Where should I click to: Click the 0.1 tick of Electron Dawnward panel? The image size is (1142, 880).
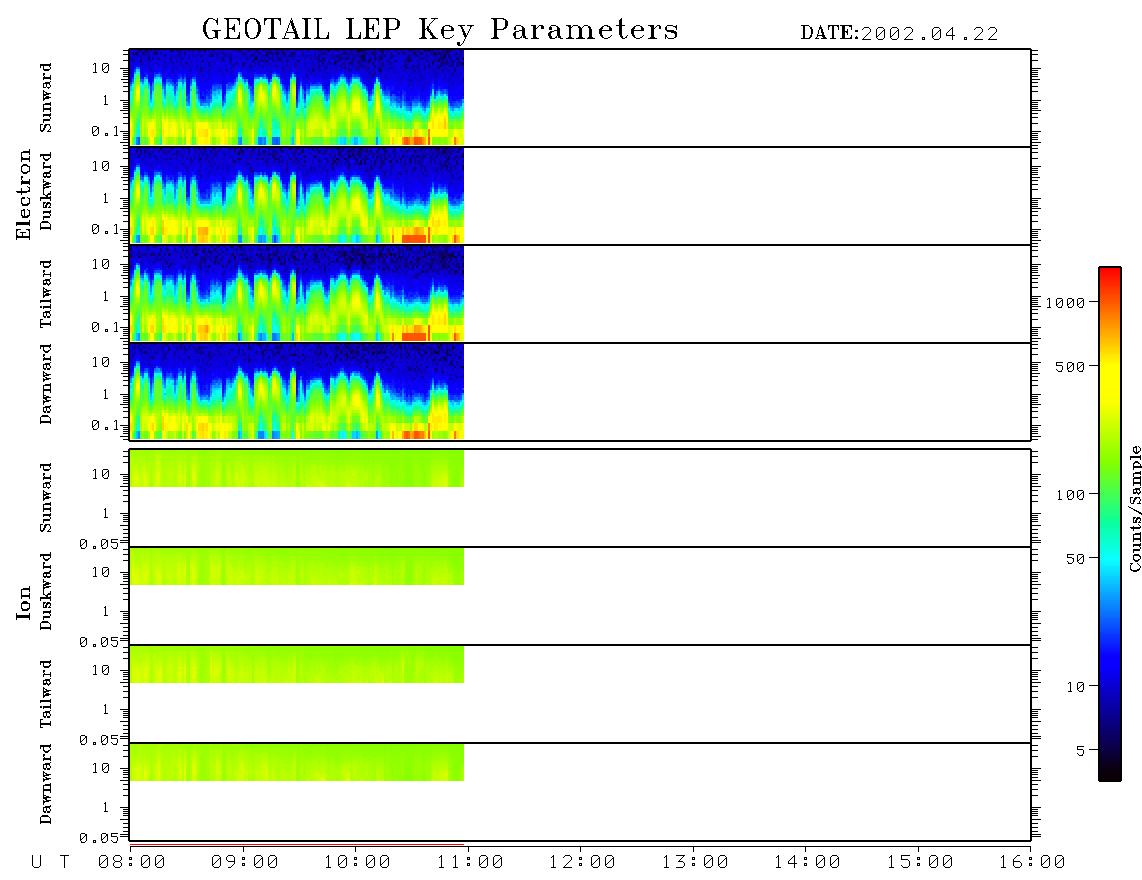(x=105, y=425)
